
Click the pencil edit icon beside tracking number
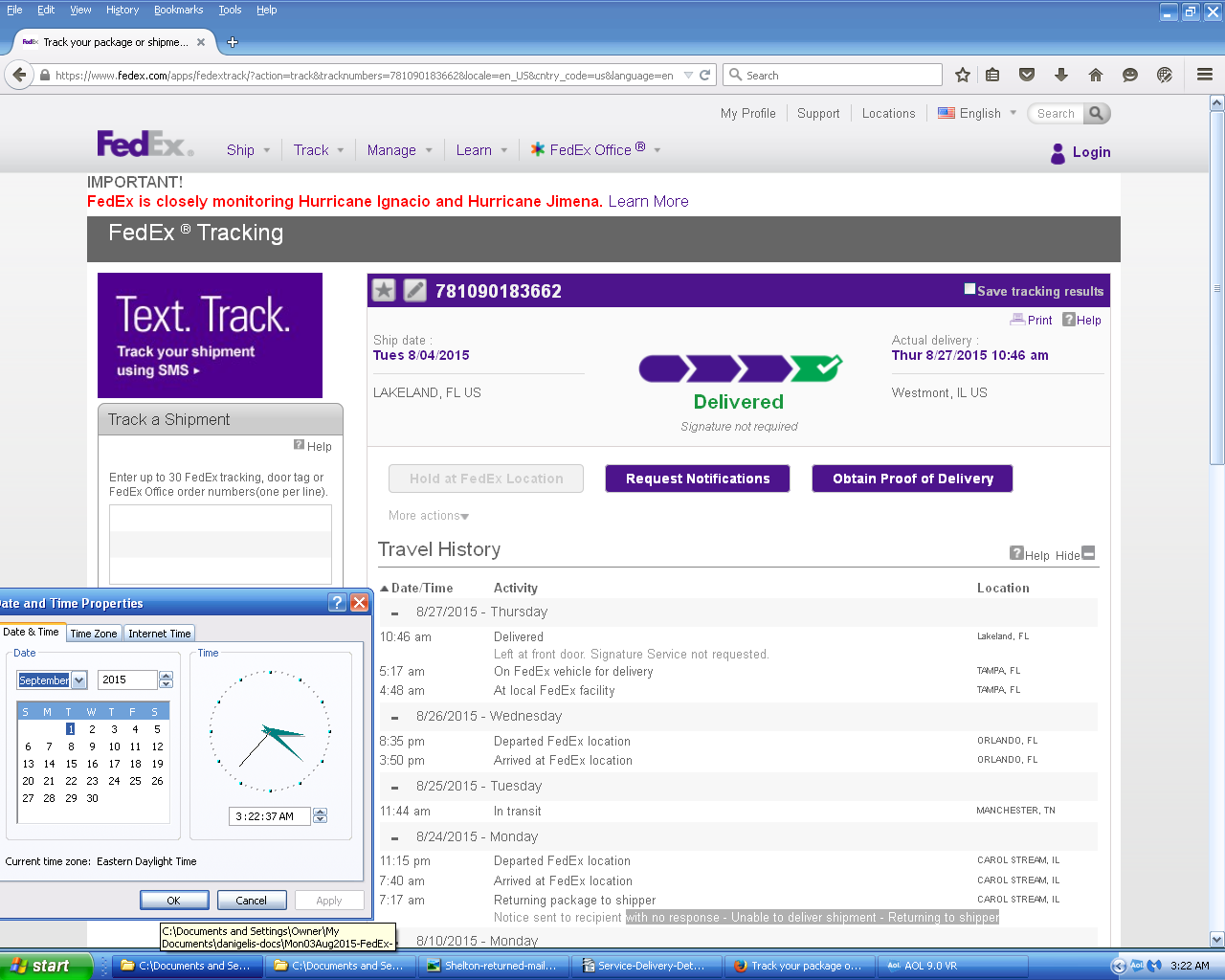414,290
